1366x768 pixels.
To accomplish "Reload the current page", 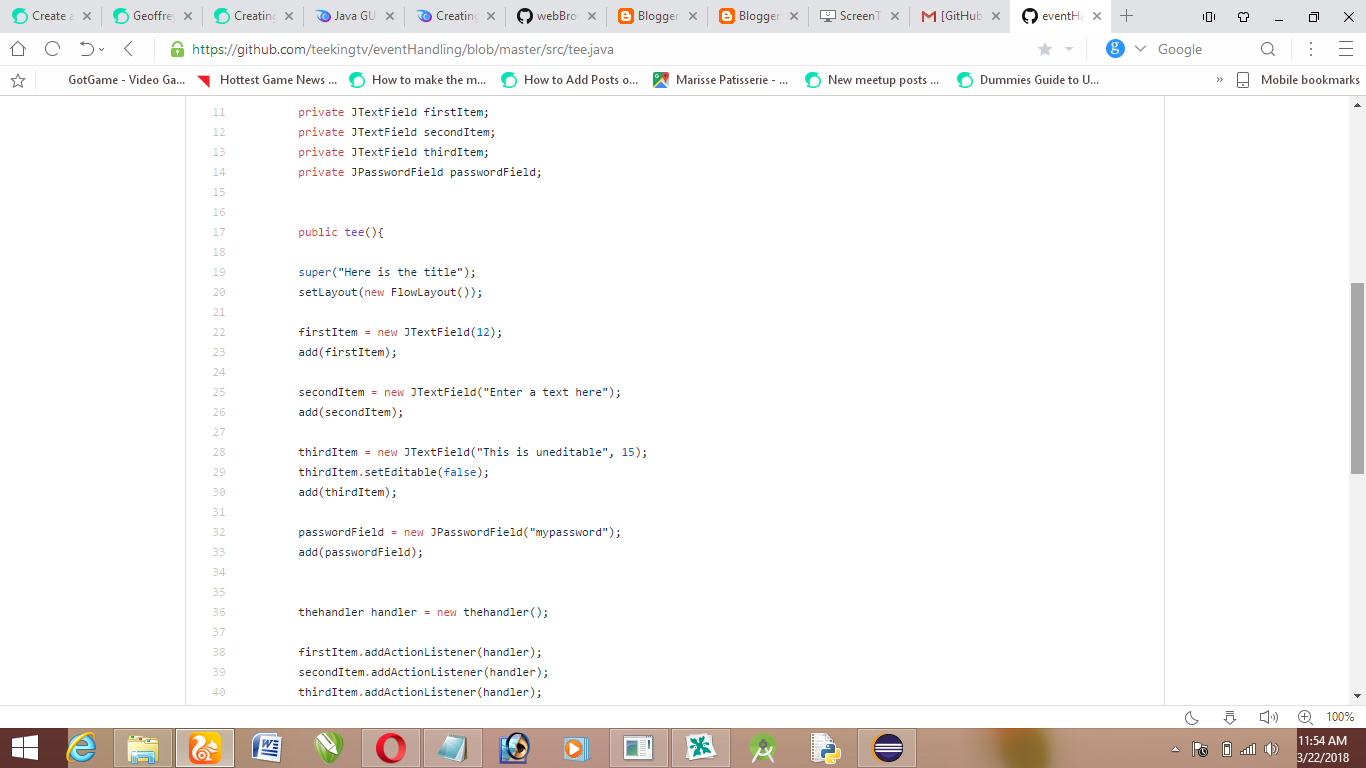I will coord(53,49).
